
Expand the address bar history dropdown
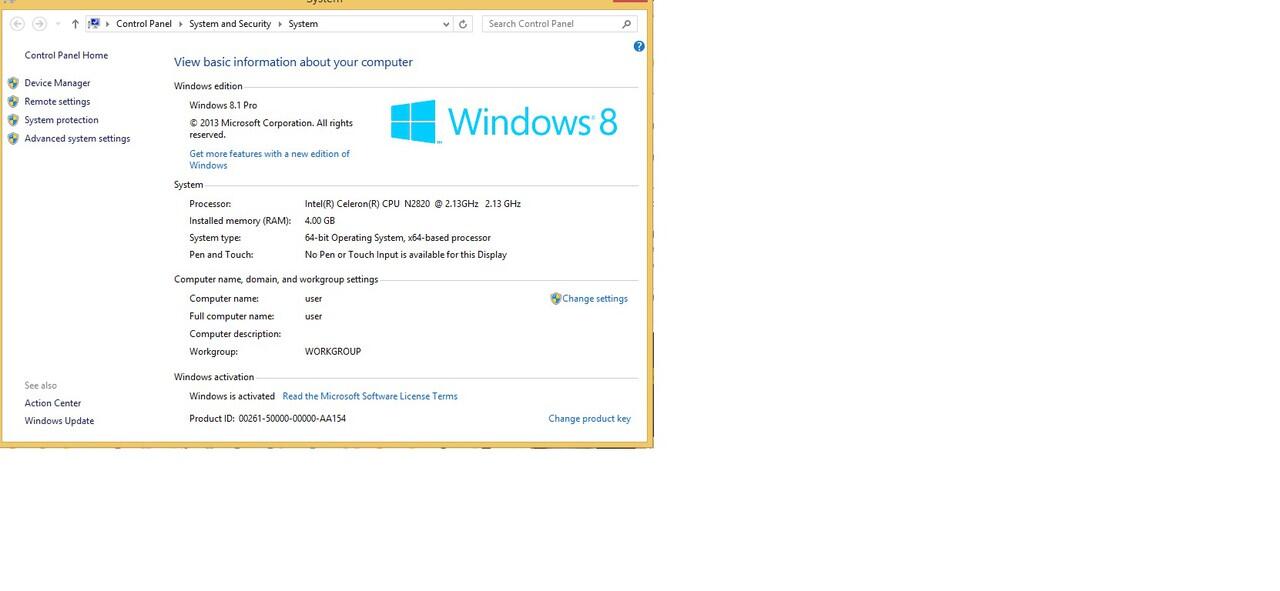[x=446, y=24]
